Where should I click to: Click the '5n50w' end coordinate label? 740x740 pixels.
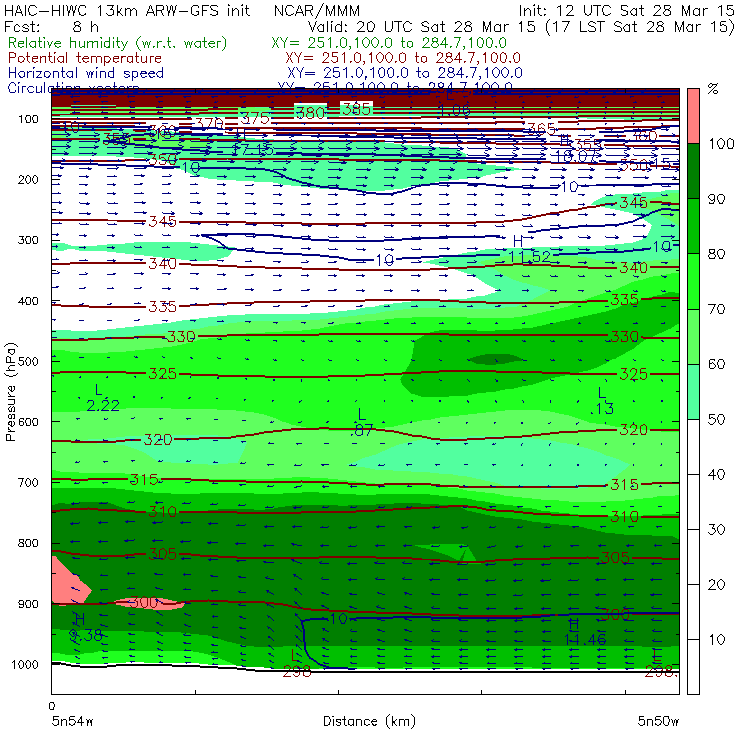tap(658, 721)
